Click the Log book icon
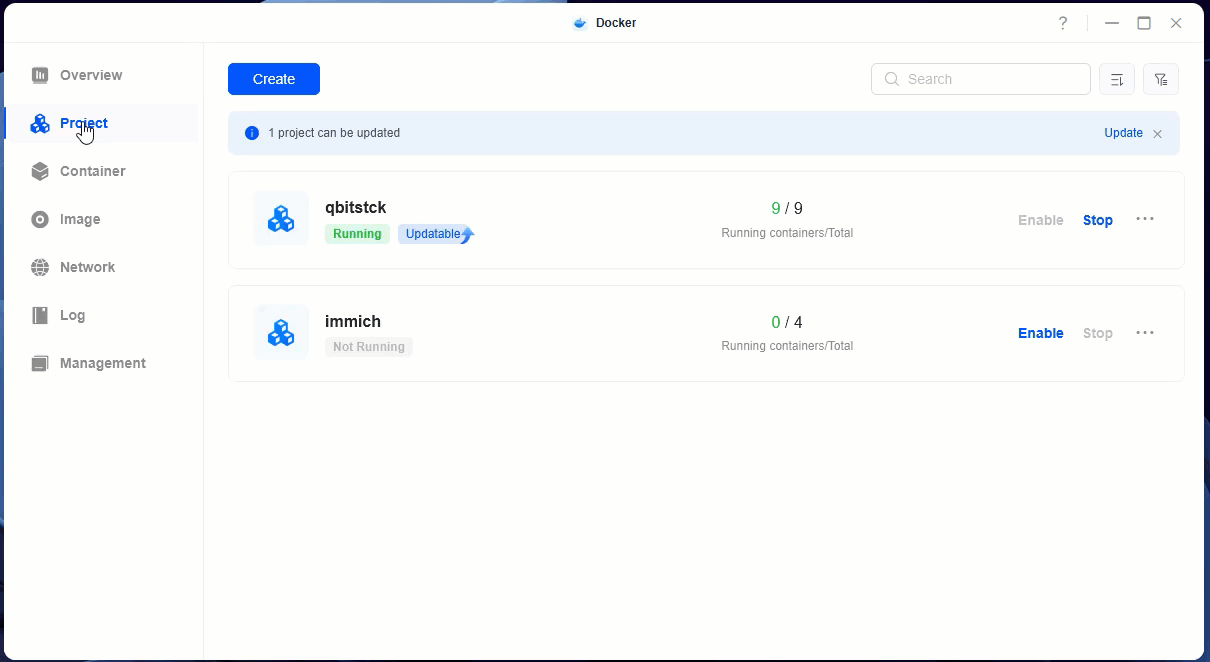1210x662 pixels. 40,315
